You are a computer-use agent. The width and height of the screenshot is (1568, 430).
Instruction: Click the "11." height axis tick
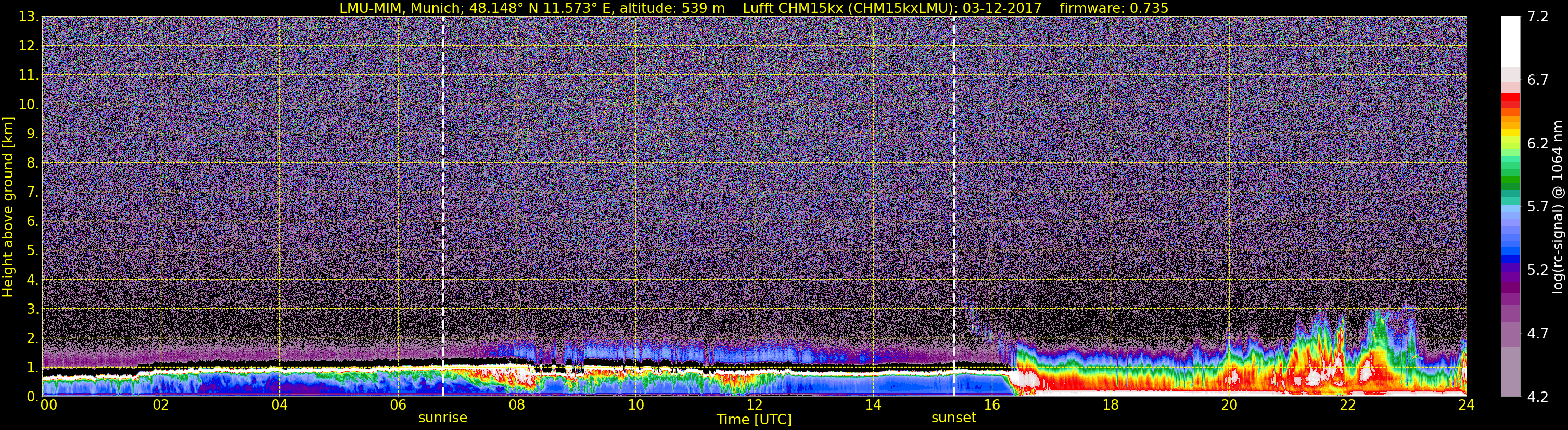coord(28,75)
